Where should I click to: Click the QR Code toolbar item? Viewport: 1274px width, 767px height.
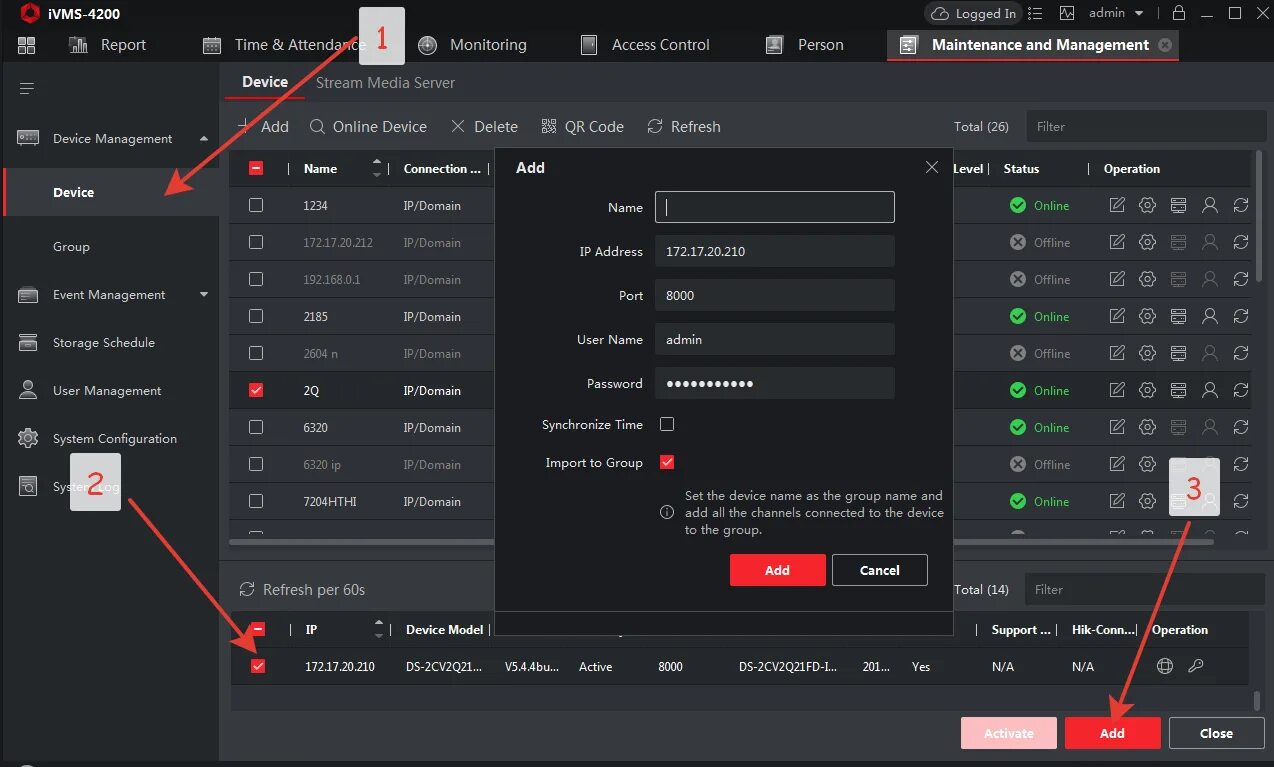[582, 127]
